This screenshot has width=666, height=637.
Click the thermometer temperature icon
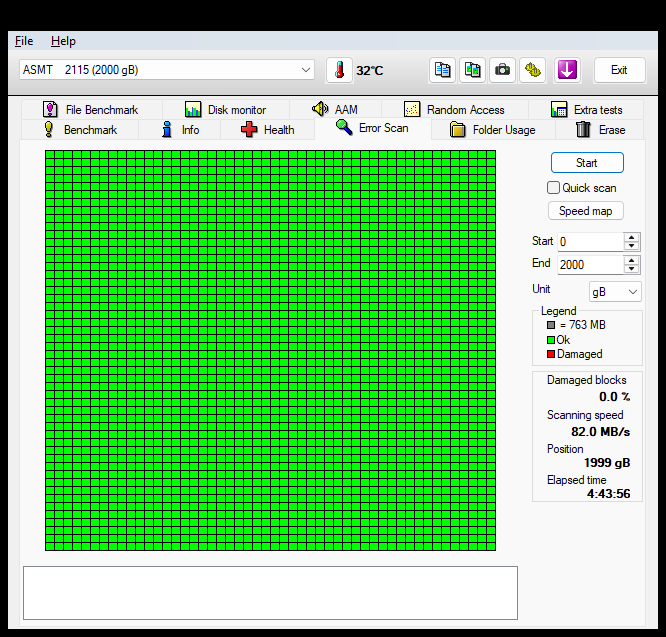339,70
